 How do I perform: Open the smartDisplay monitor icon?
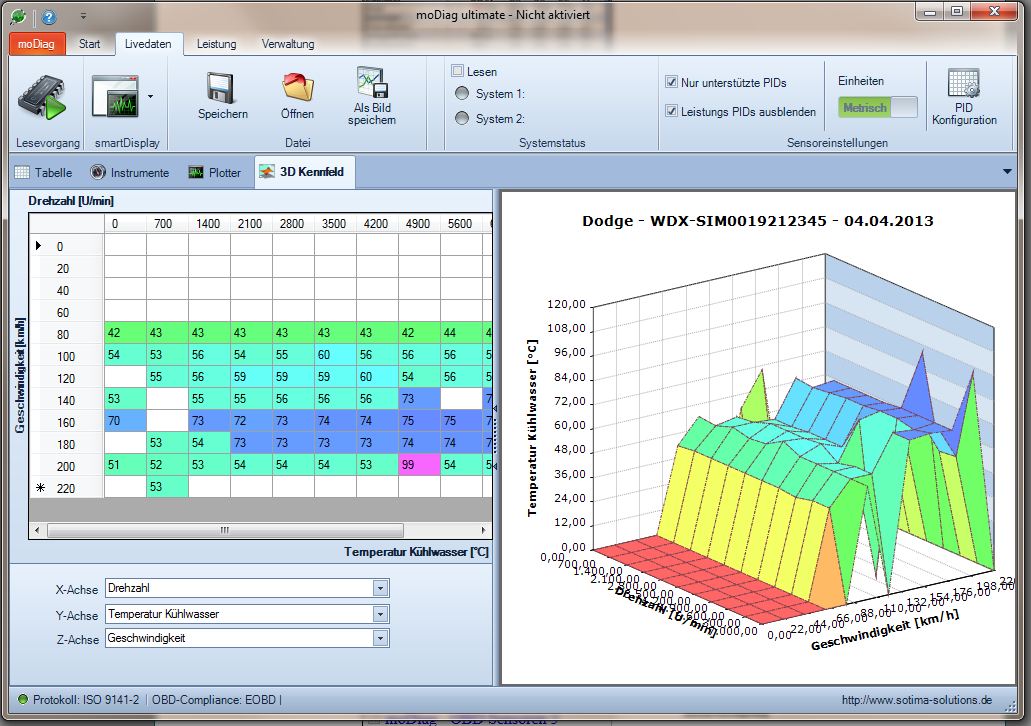click(115, 97)
